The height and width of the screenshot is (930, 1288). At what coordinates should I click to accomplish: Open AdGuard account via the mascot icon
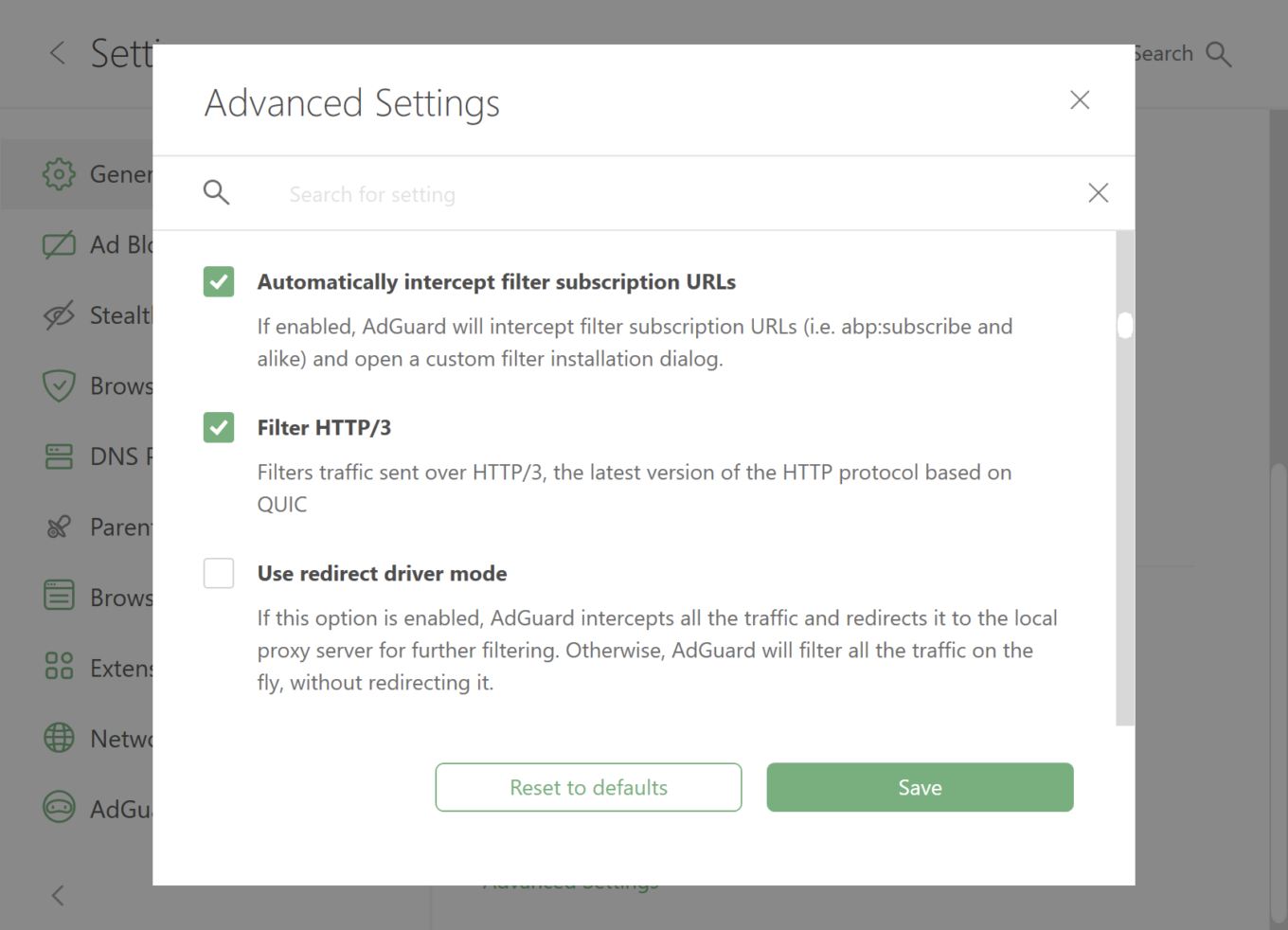click(58, 808)
